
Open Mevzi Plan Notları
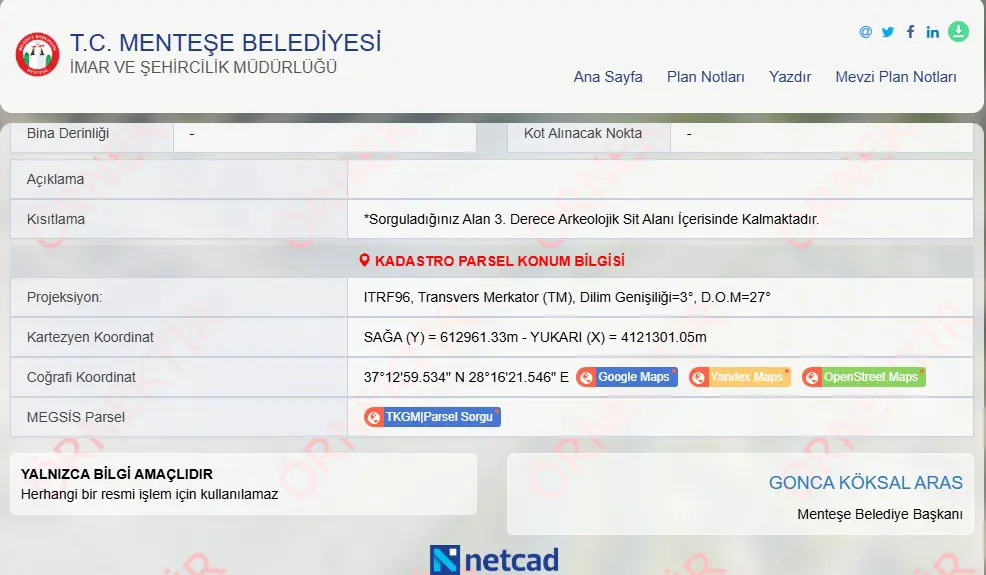(x=895, y=77)
